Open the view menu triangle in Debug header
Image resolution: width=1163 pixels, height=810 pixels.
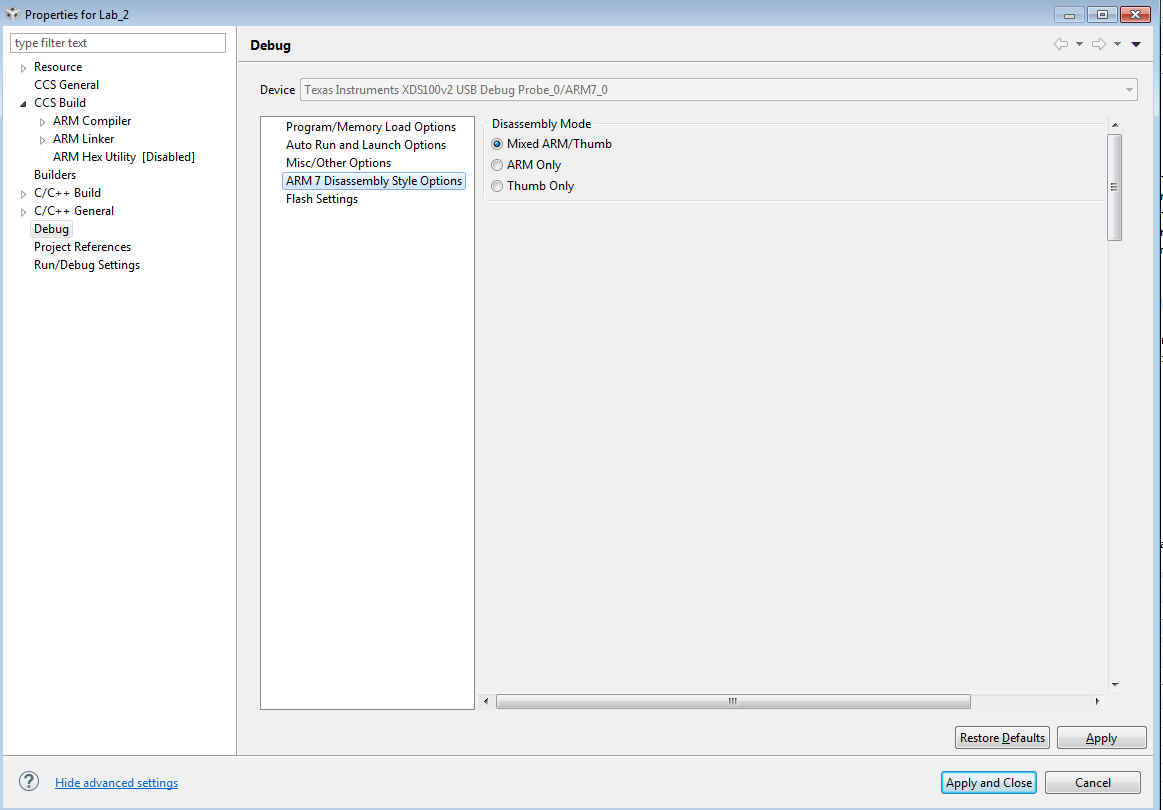pos(1136,45)
